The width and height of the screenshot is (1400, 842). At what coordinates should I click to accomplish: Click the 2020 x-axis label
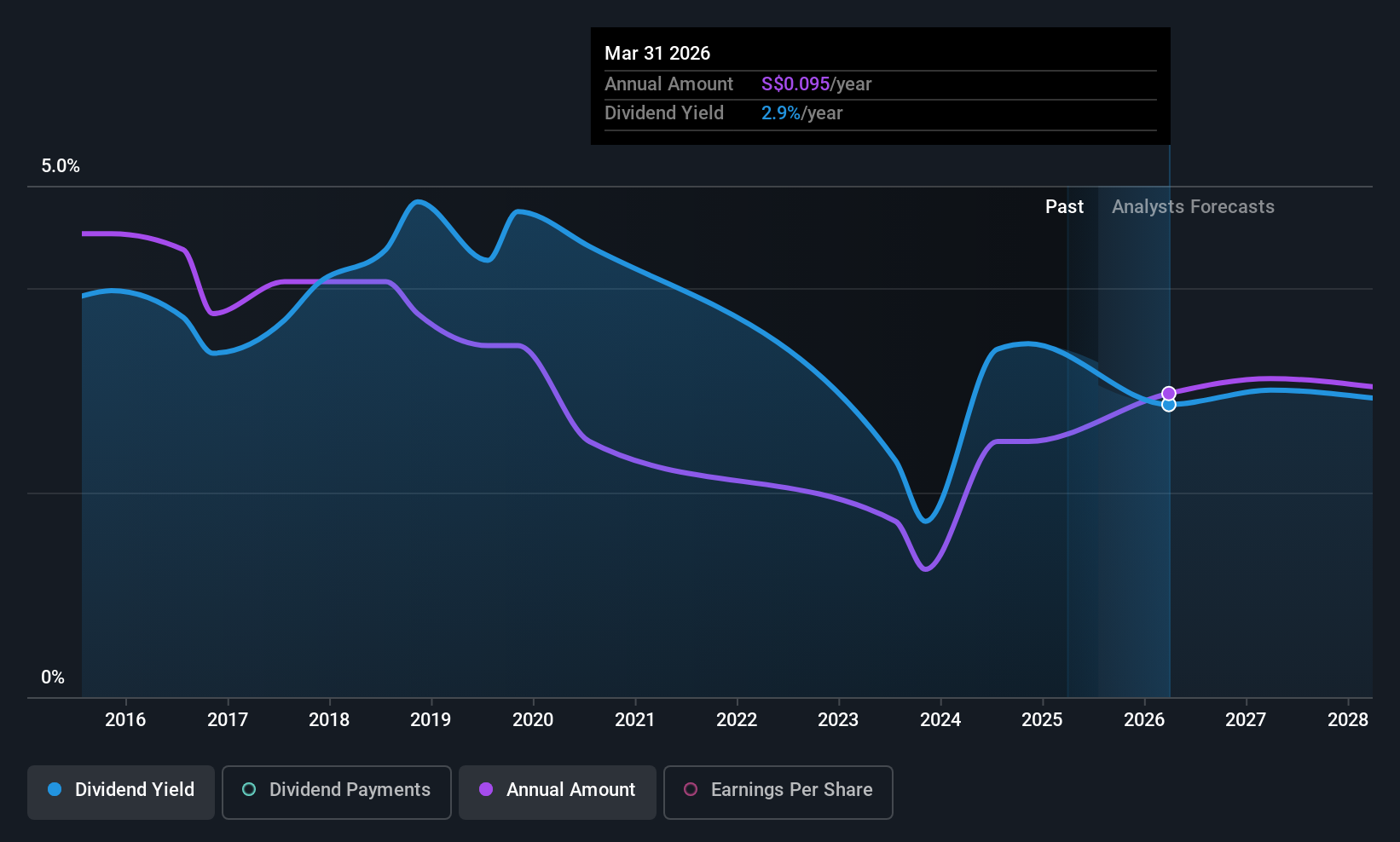point(533,719)
